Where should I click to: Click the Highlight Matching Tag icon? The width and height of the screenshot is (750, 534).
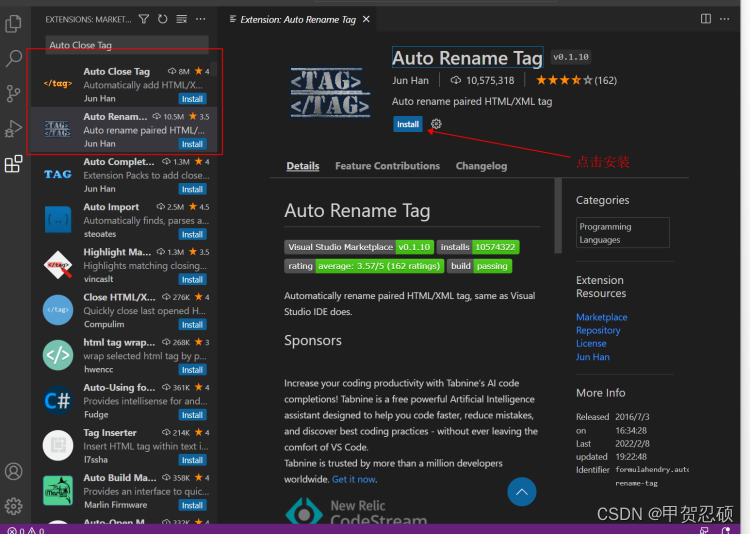coord(58,265)
